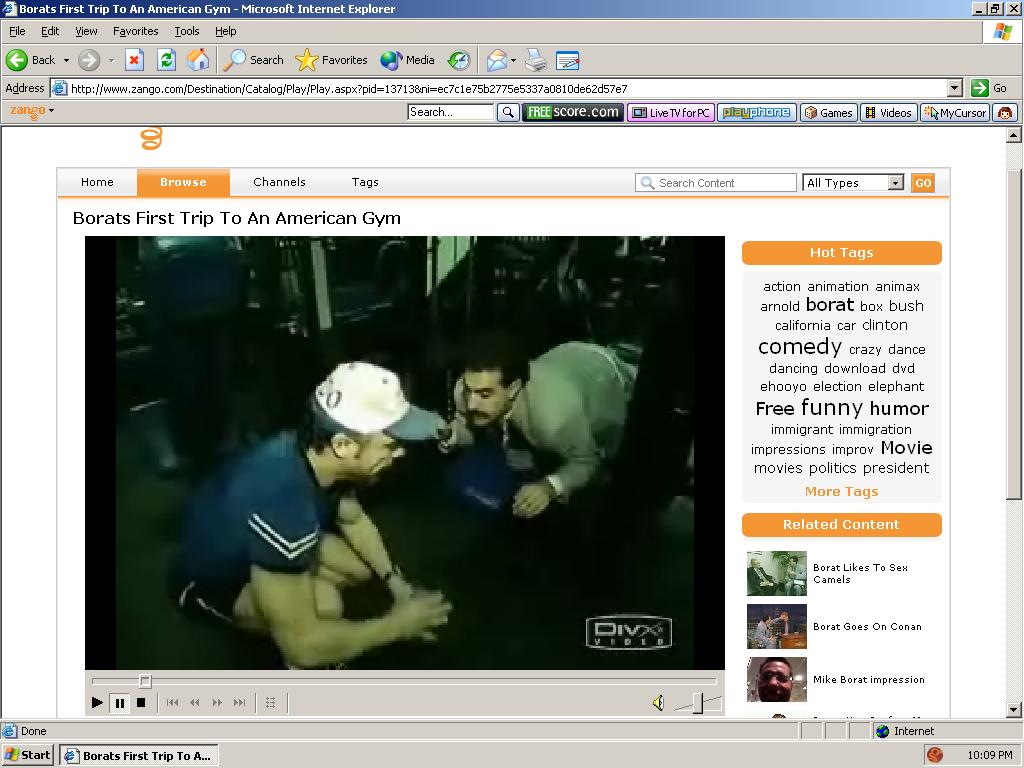The height and width of the screenshot is (768, 1024).
Task: Print the page using the printer icon
Action: point(536,60)
